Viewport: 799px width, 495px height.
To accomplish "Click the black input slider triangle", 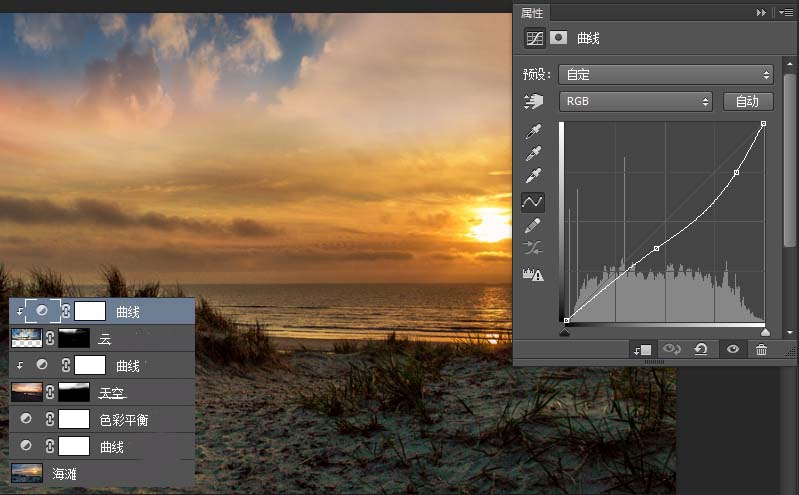I will coord(564,332).
